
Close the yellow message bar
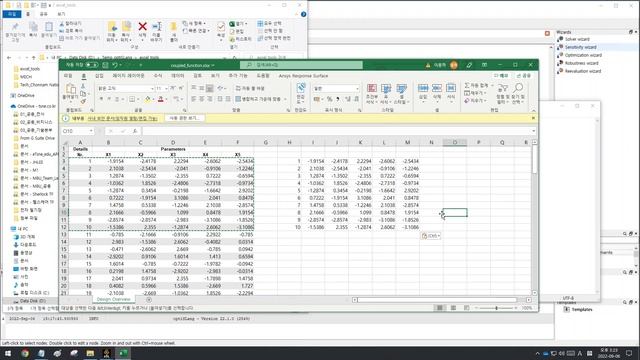click(533, 118)
